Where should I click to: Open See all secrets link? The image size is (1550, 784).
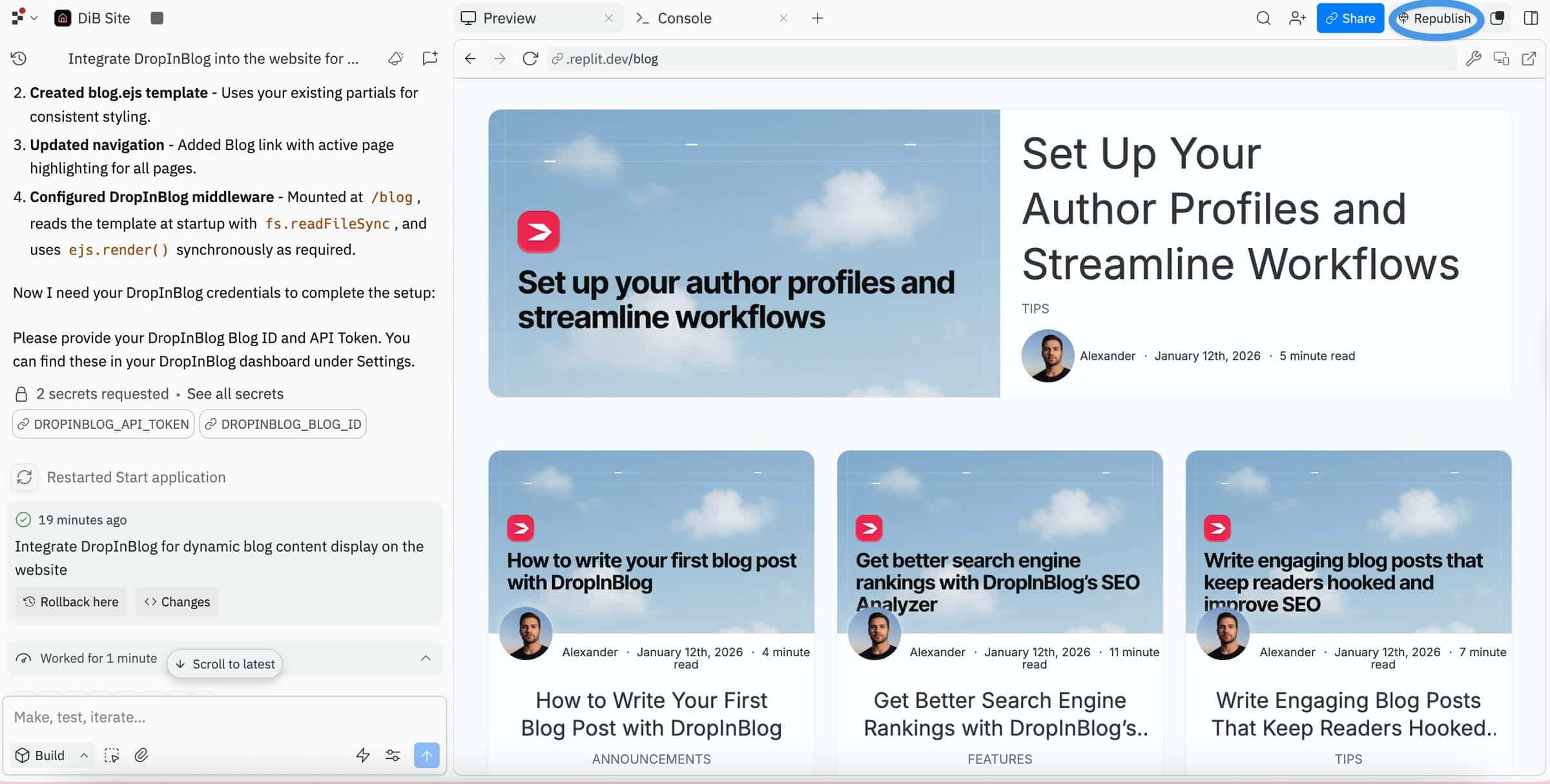point(235,394)
